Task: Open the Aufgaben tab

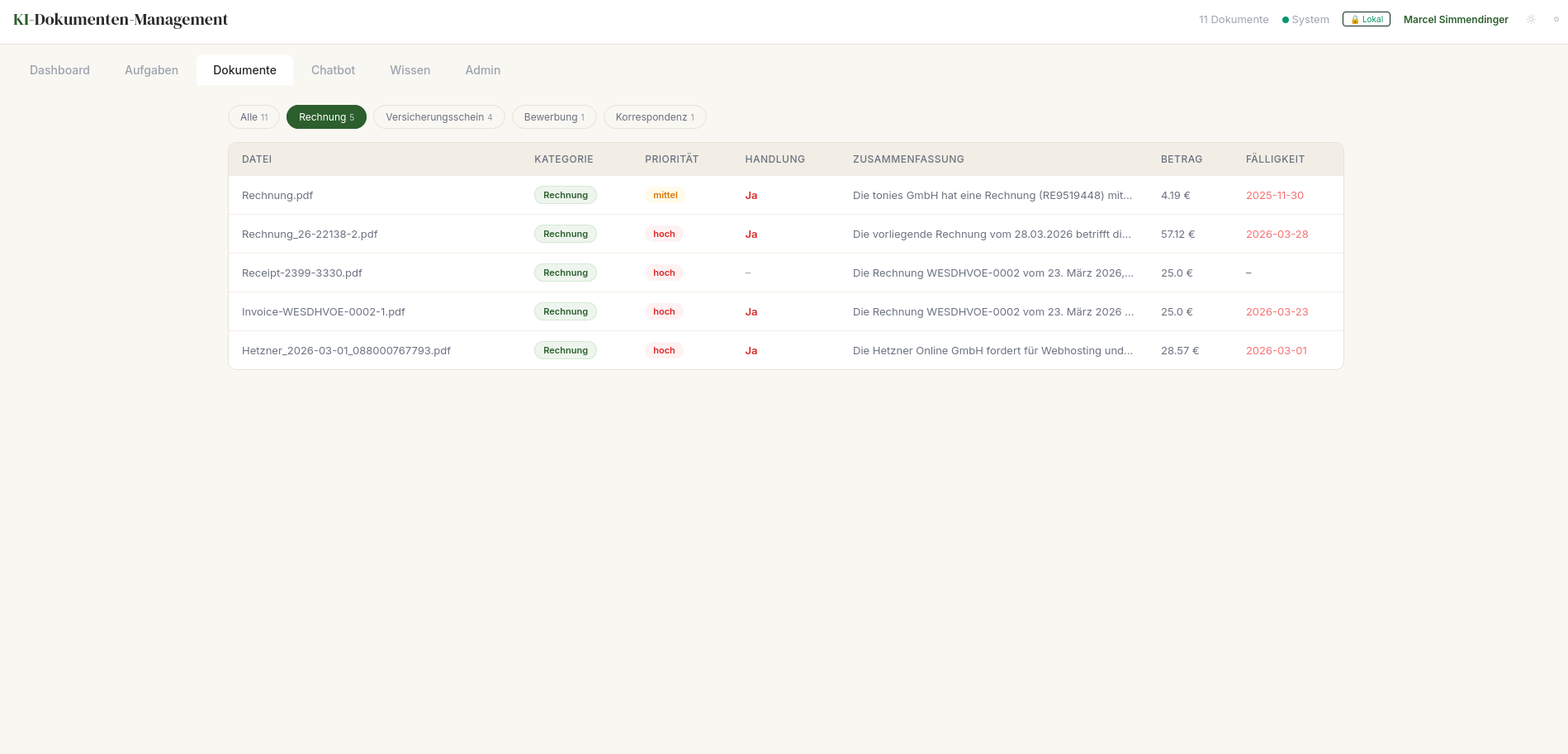Action: point(151,70)
